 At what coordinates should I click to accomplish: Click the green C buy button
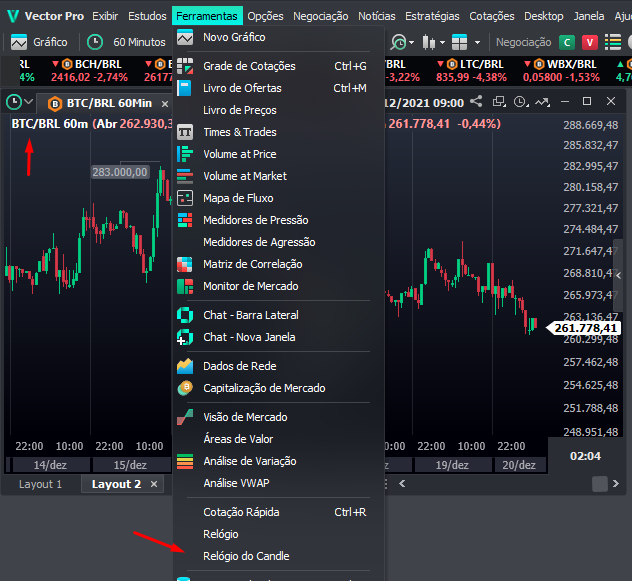tap(567, 42)
